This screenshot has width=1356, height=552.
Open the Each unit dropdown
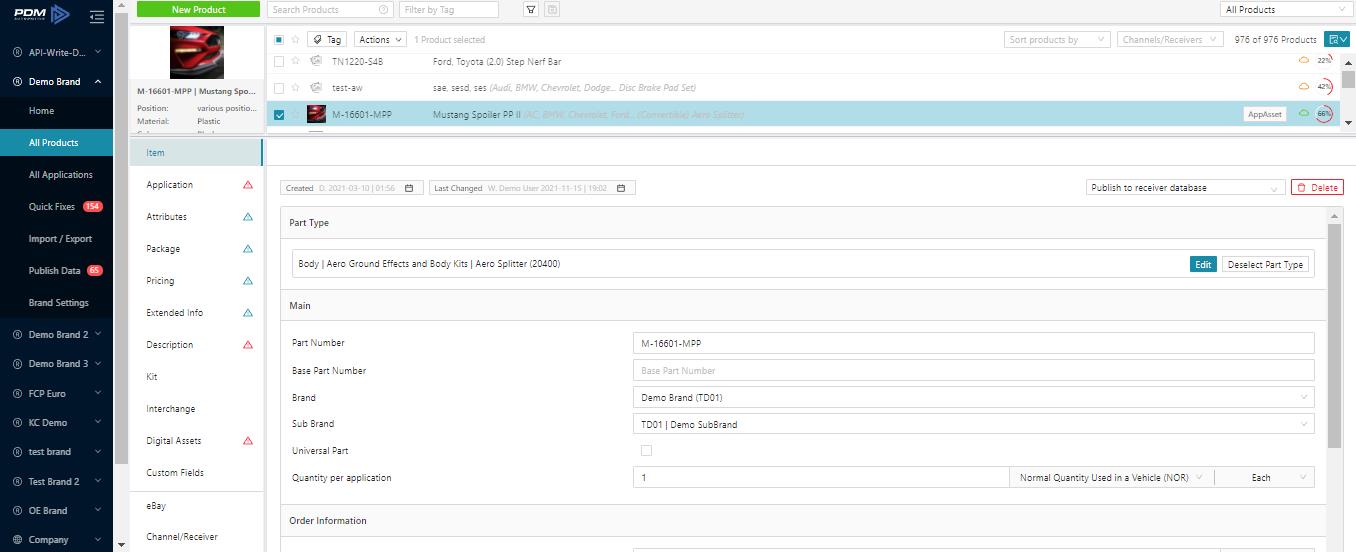pos(1265,478)
